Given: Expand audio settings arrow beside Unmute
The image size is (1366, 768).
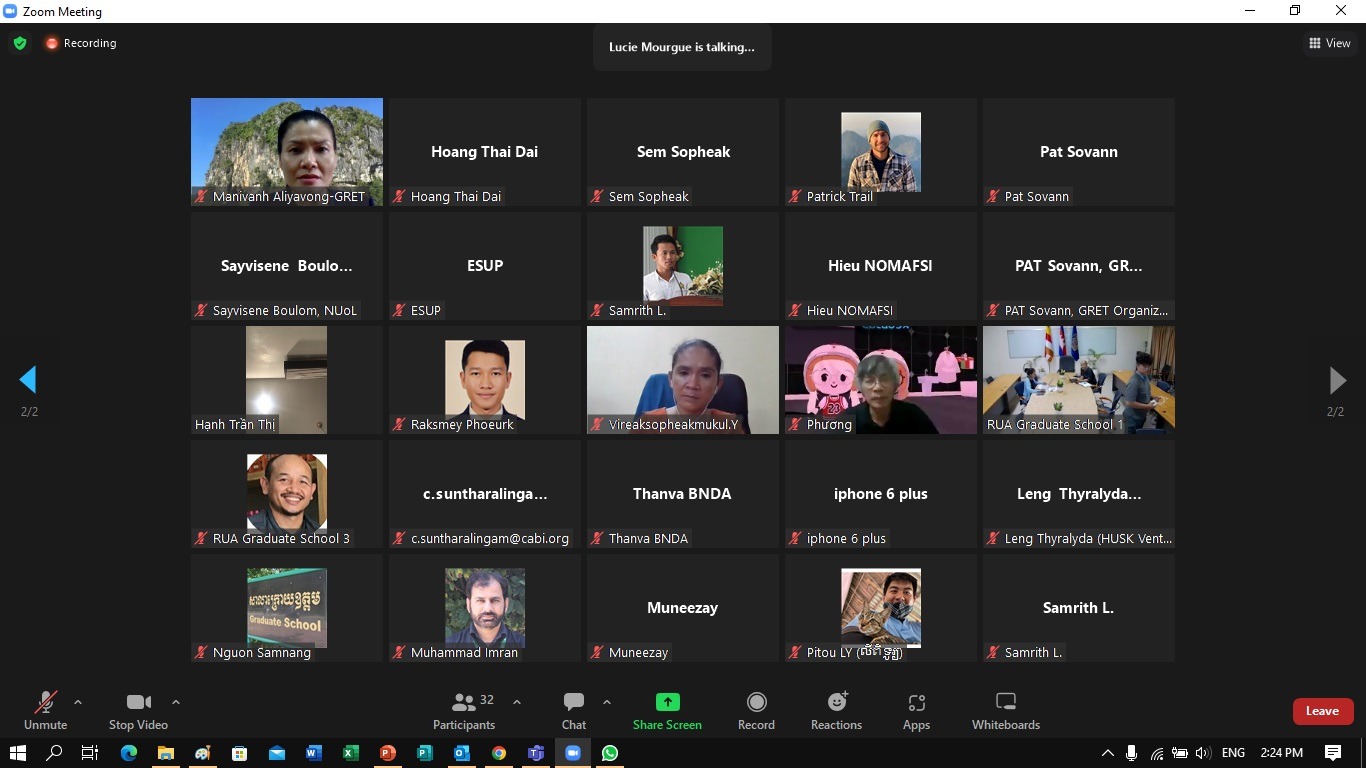Looking at the screenshot, I should [78, 702].
